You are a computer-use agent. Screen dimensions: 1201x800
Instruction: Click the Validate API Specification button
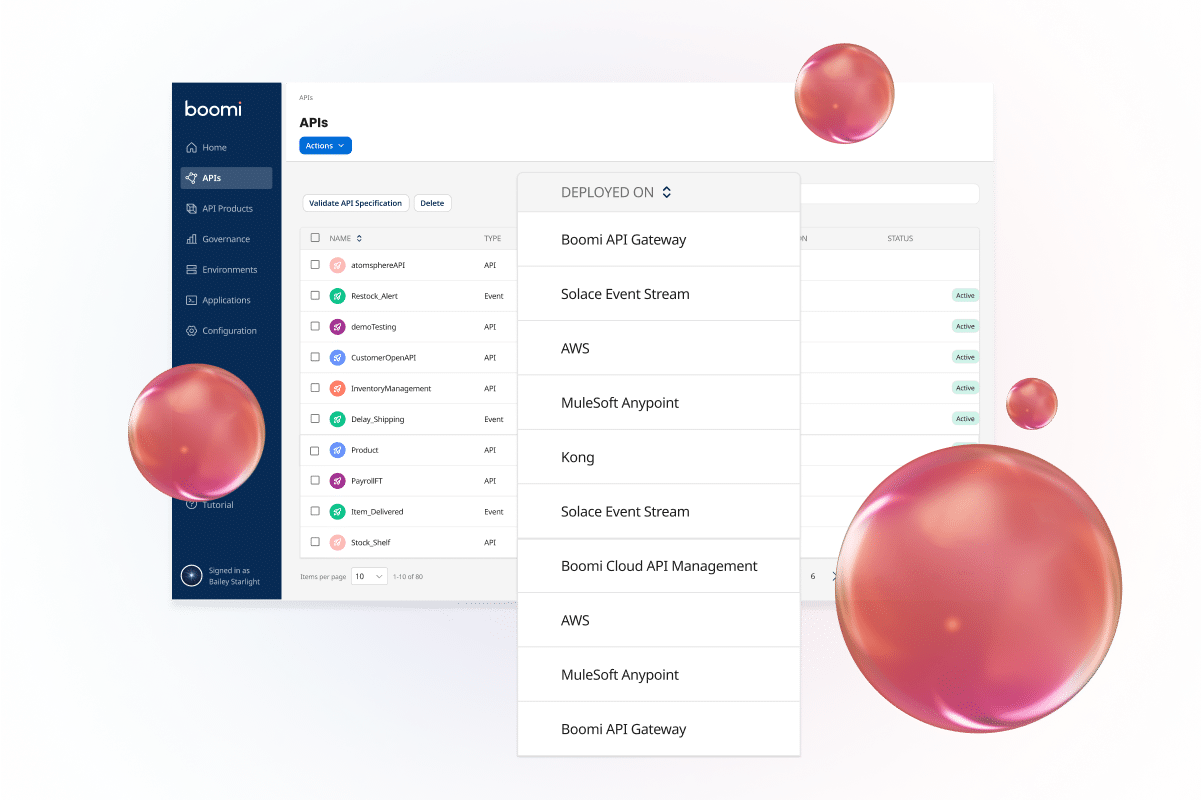(x=355, y=203)
